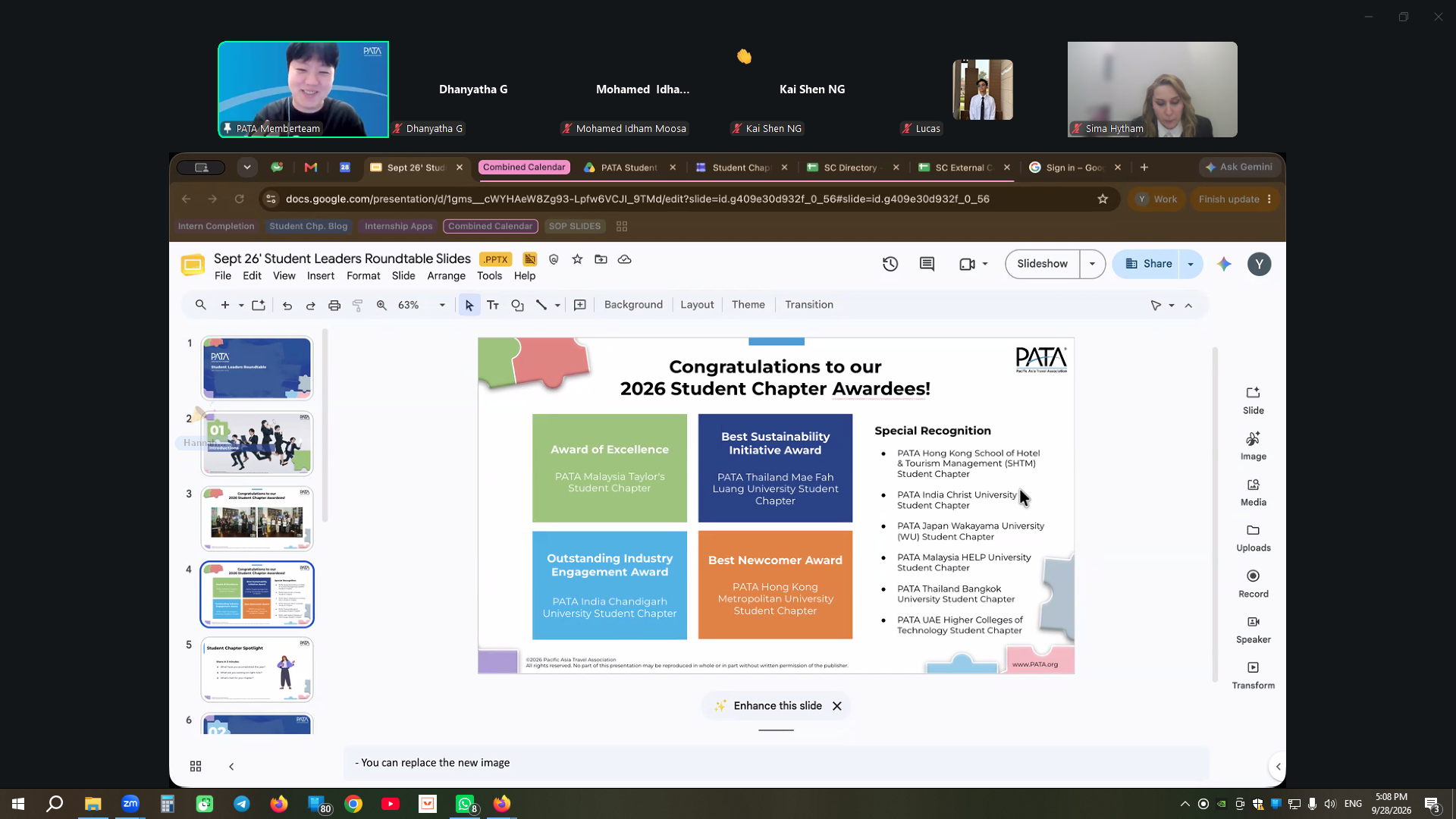
Task: Open line type dropdown arrow
Action: 557,305
